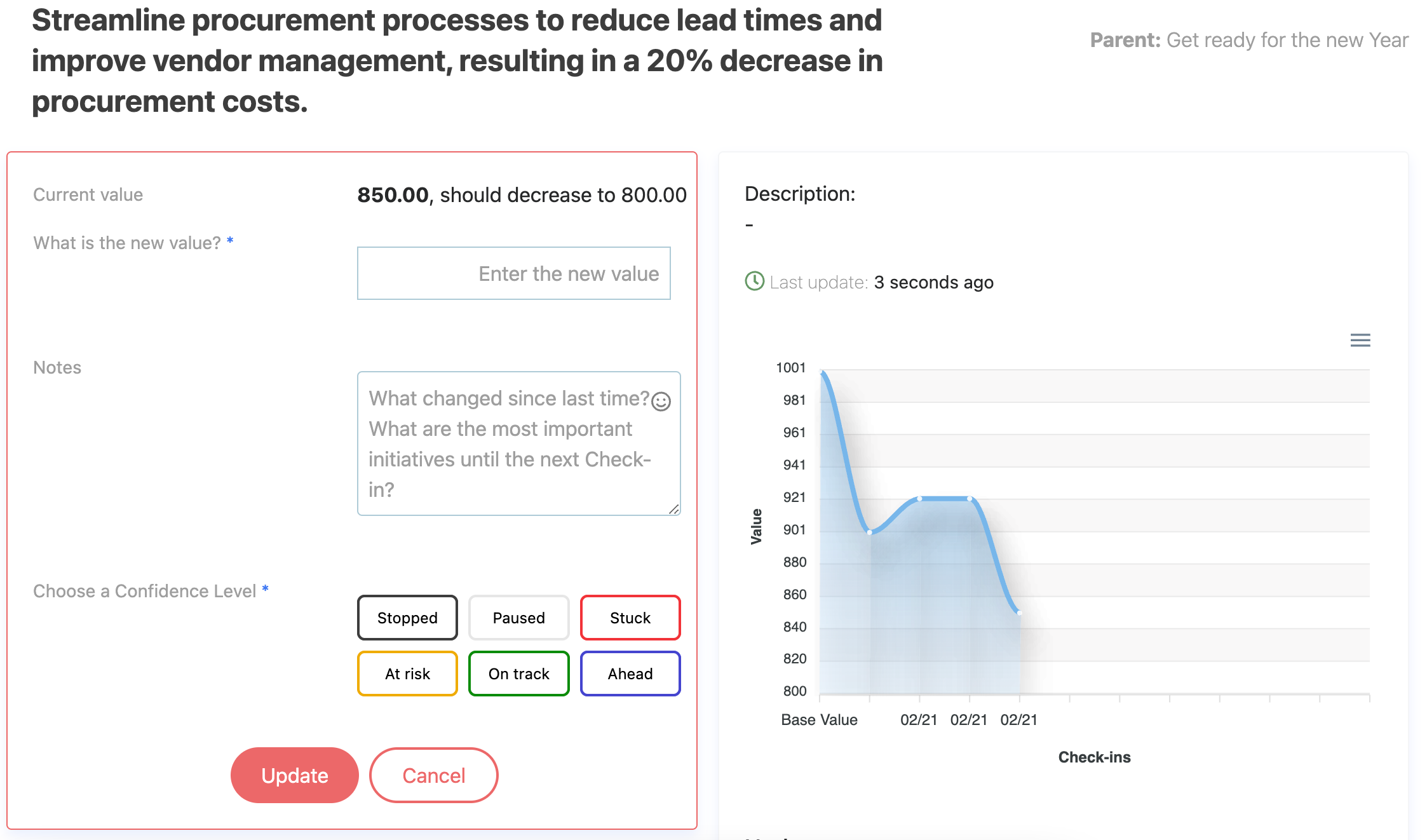Click the Base Value axis label
Image resolution: width=1427 pixels, height=840 pixels.
pyautogui.click(x=819, y=720)
